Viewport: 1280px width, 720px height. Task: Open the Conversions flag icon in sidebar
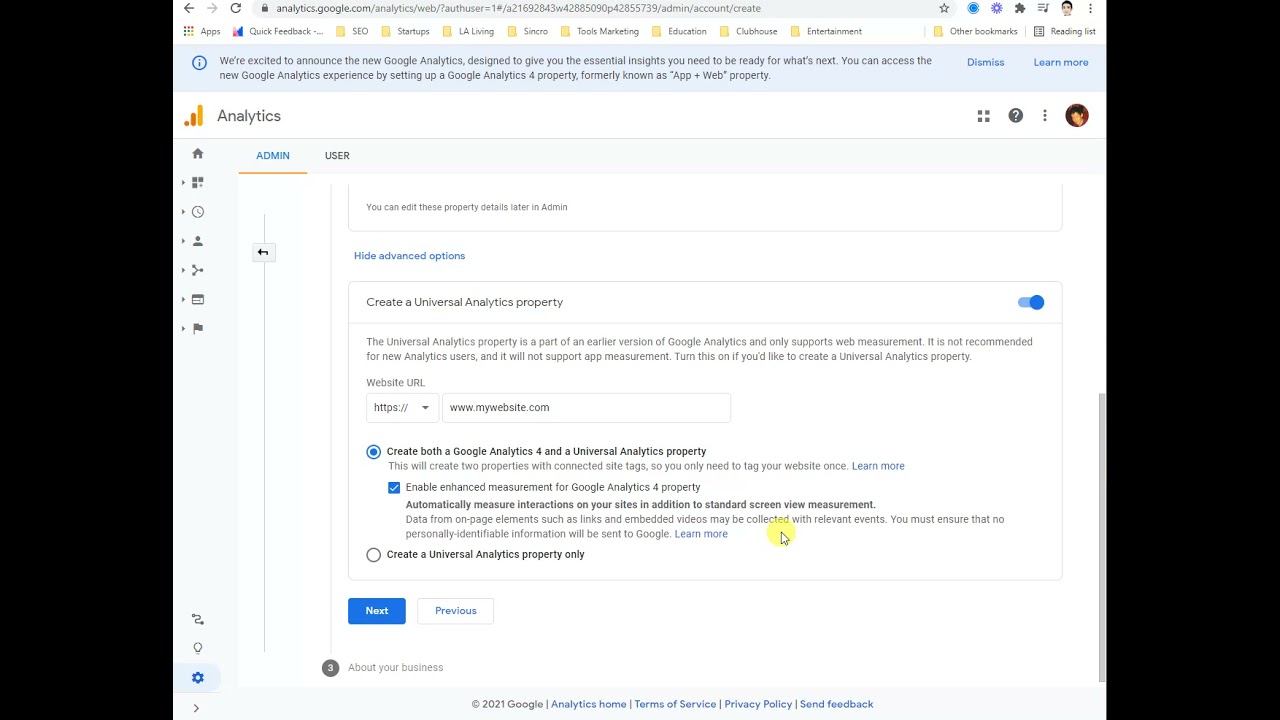click(197, 328)
